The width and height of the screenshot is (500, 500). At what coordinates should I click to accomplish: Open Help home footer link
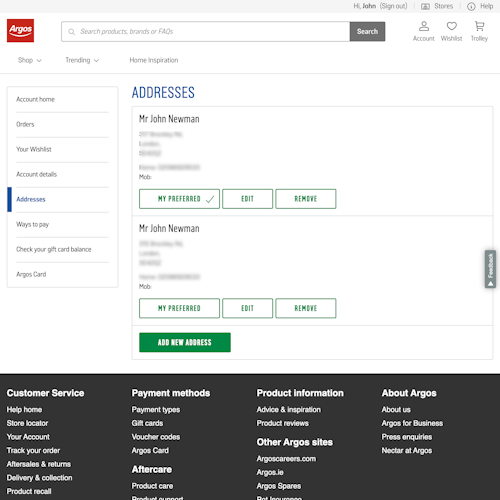(24, 410)
